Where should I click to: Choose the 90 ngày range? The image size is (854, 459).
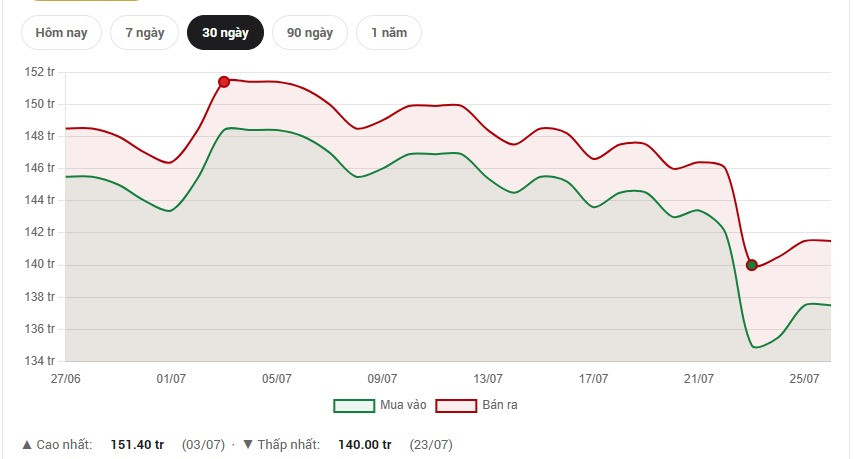[309, 33]
